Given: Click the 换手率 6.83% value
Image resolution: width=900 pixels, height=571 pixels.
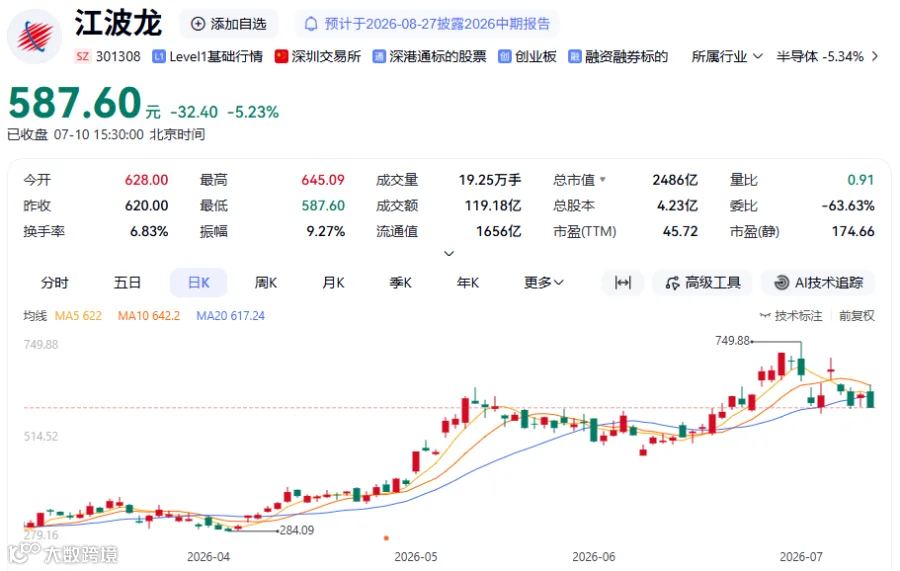Looking at the screenshot, I should pyautogui.click(x=149, y=231).
